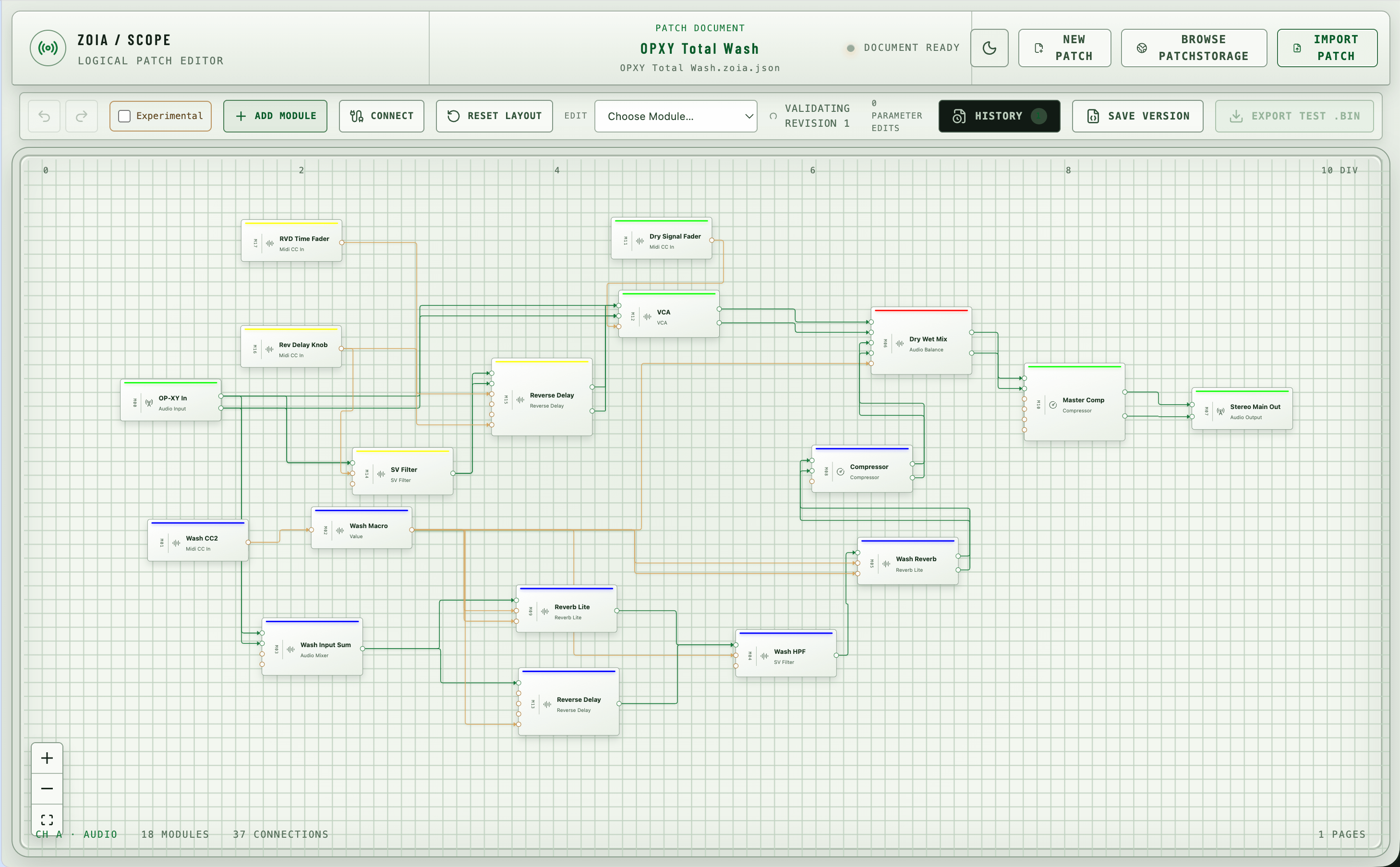Toggle dark mode with the moon icon
The image size is (1400, 867).
coord(989,48)
